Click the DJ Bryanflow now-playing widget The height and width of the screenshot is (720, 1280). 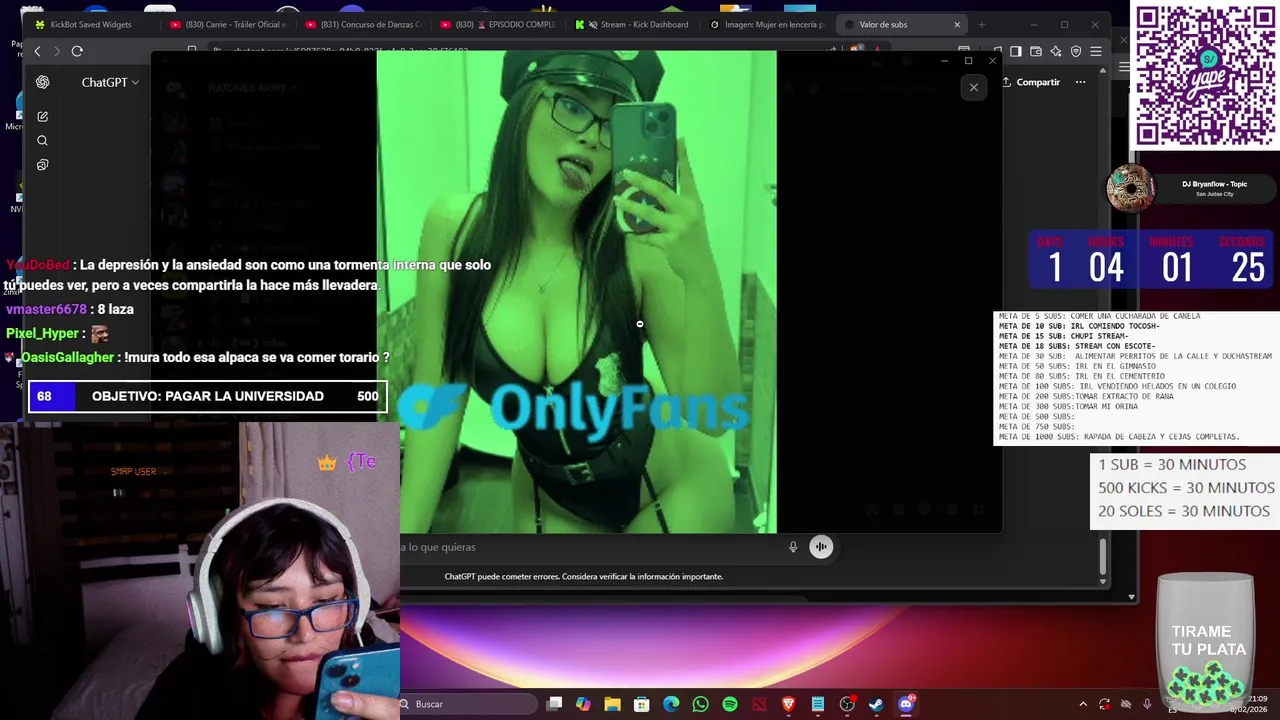[x=1190, y=188]
